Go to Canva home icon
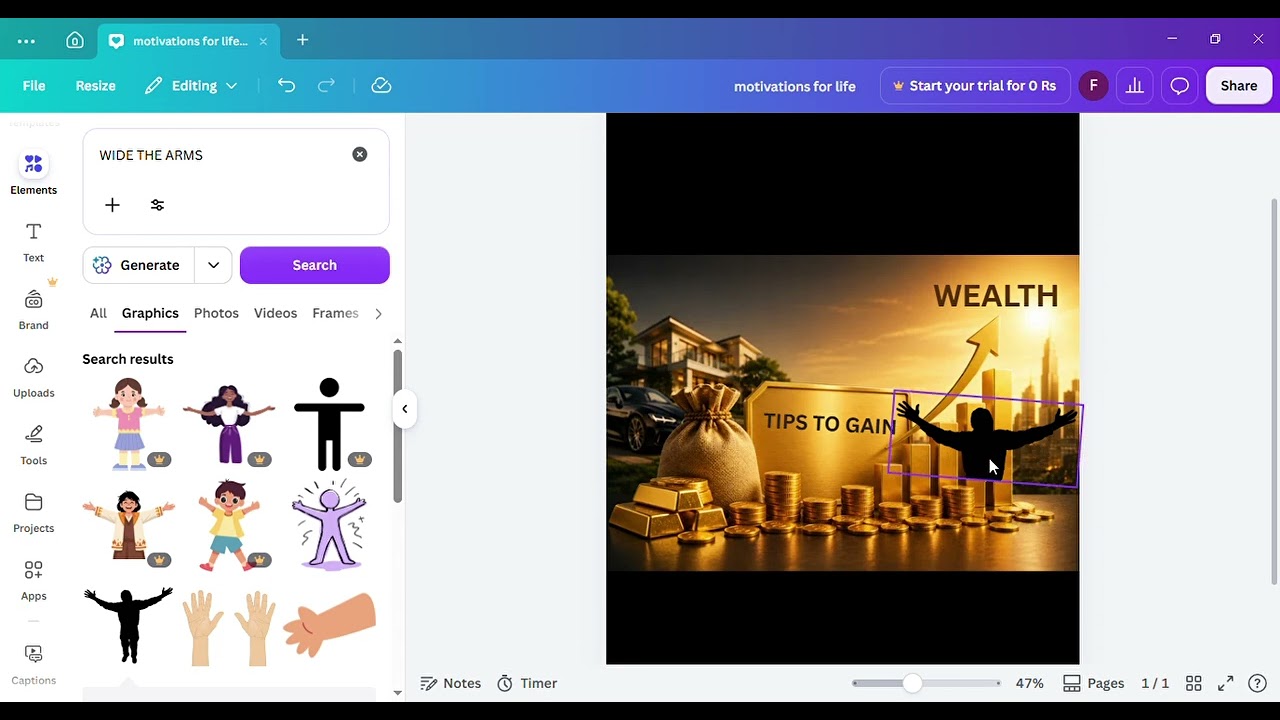Image resolution: width=1280 pixels, height=720 pixels. (75, 41)
